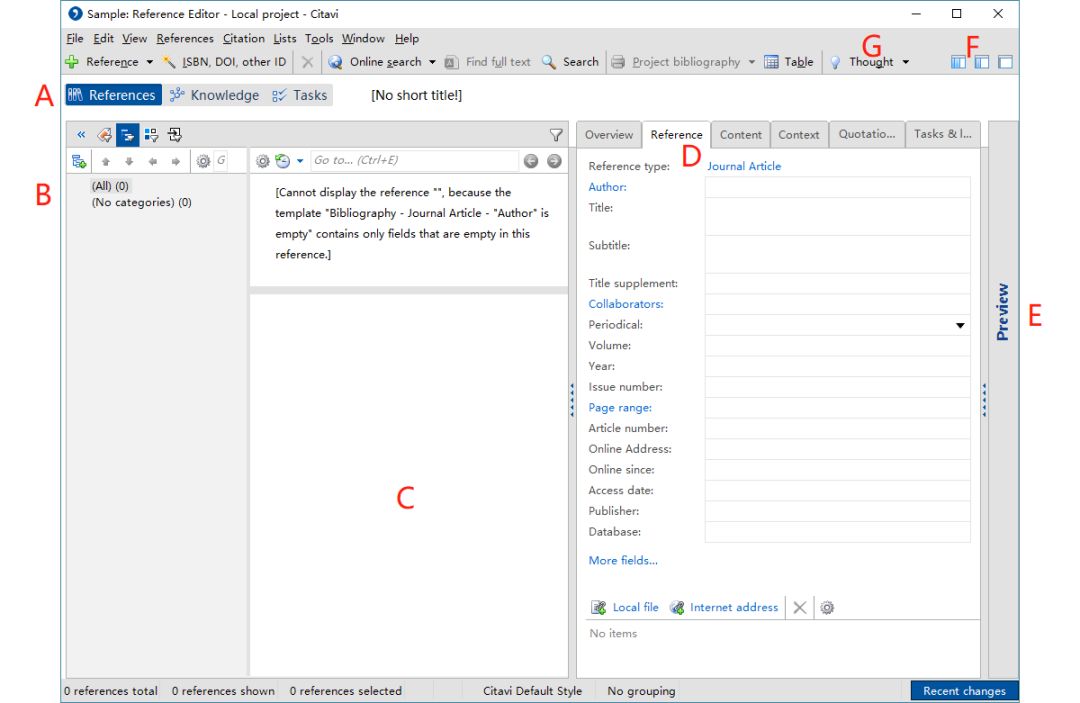
Task: Select the (No categories) (0) item
Action: click(x=141, y=202)
